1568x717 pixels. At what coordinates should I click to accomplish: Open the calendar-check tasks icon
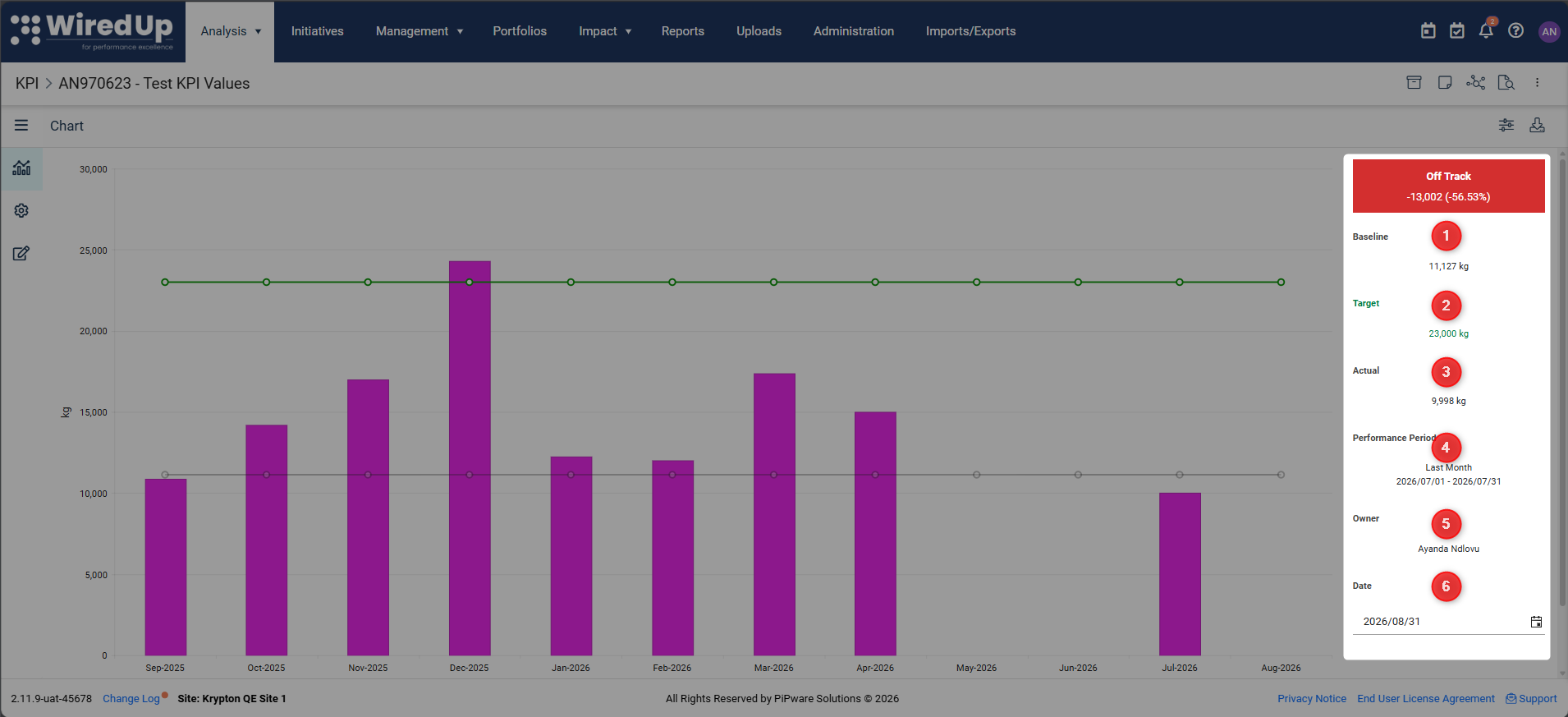coord(1457,31)
